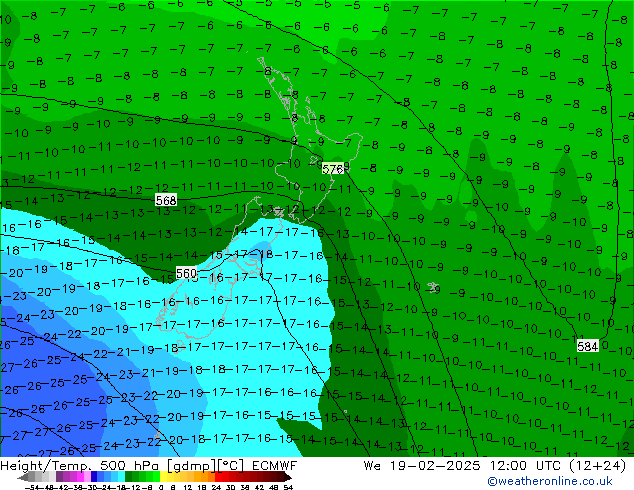Click the 584 height contour label
Screen dimensions: 634x490
(588, 346)
